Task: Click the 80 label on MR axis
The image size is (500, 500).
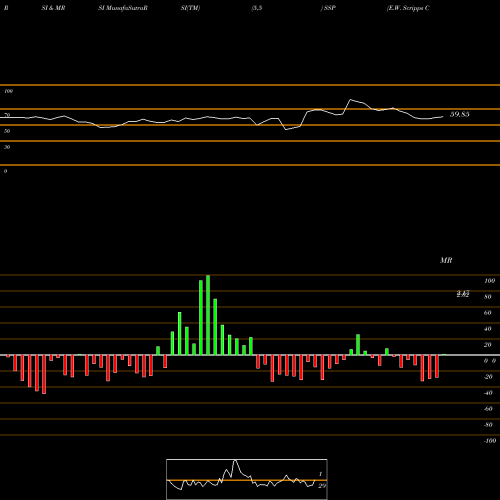Action: point(488,297)
